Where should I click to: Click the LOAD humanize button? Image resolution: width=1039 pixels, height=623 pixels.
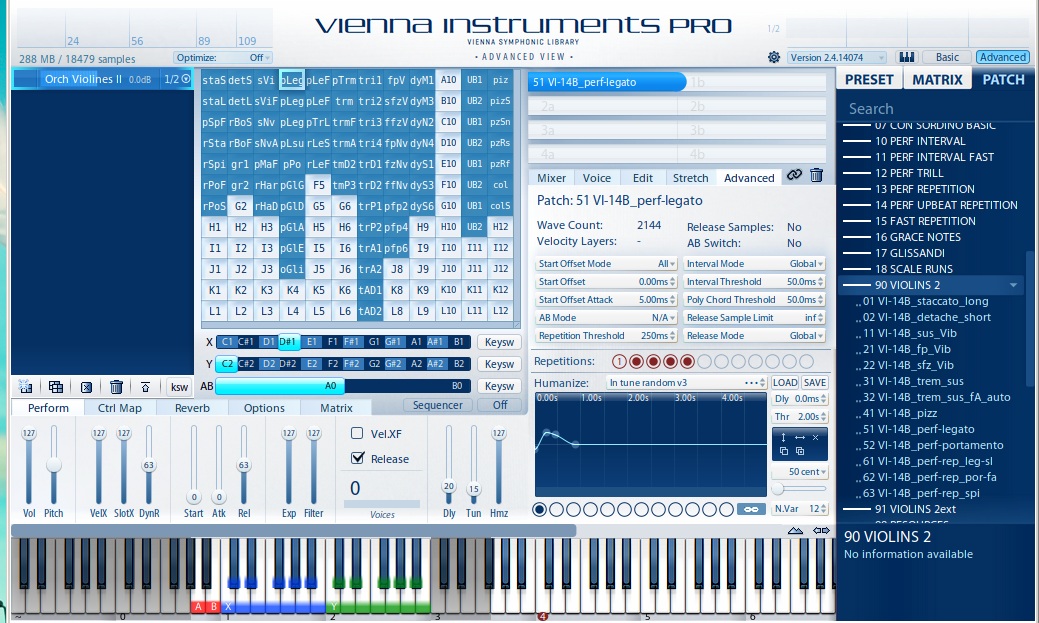point(785,382)
